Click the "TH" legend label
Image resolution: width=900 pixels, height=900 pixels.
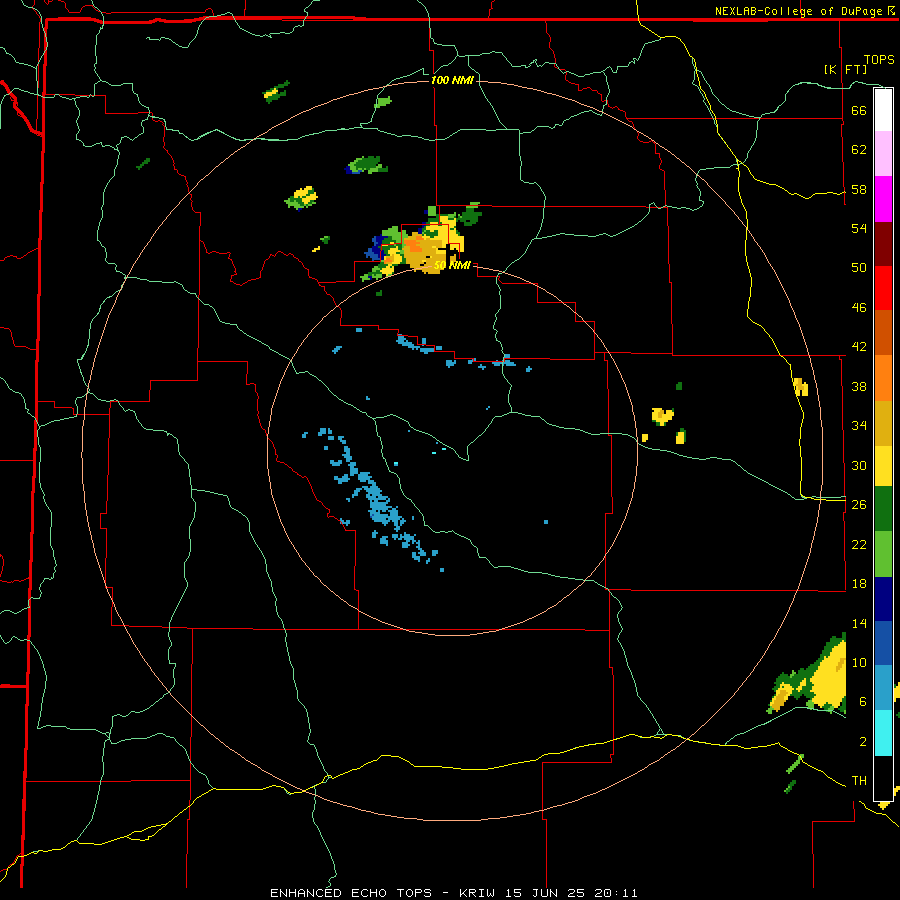[859, 781]
